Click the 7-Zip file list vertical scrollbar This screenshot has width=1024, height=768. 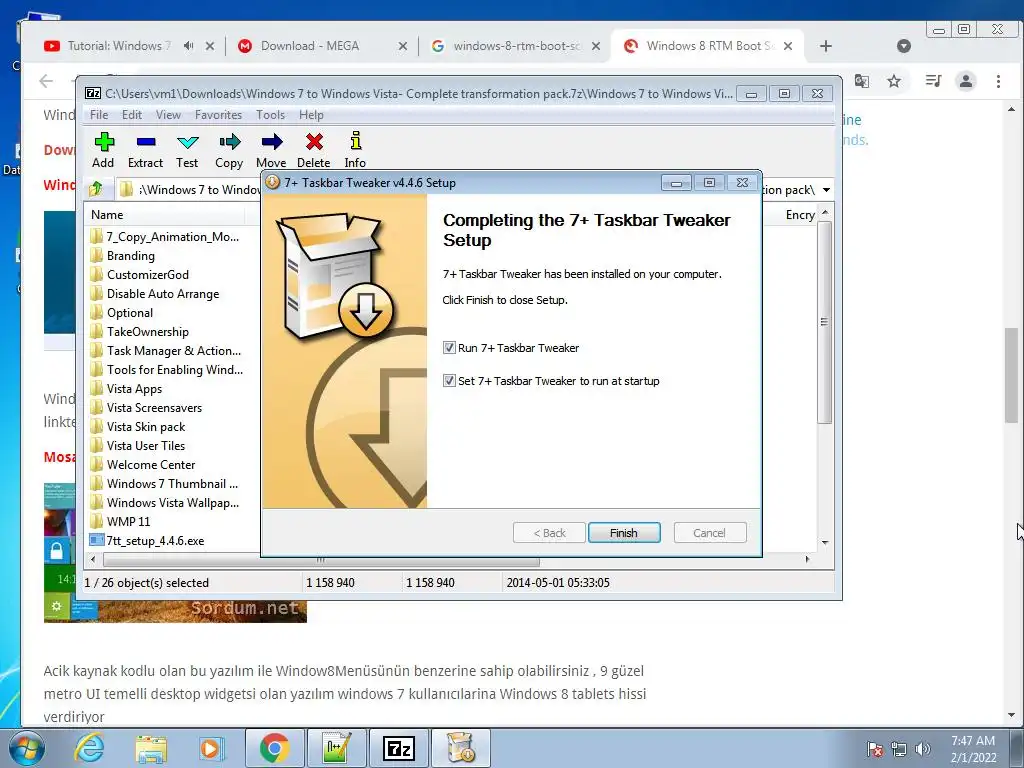click(x=825, y=323)
